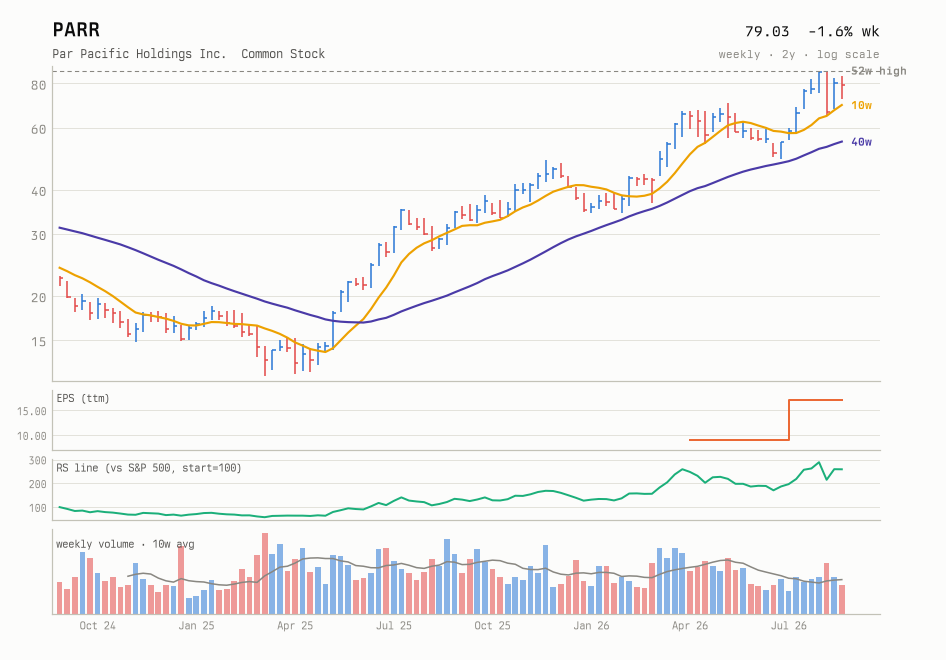The image size is (946, 660).
Task: Click the 40 price axis label
Action: (x=39, y=191)
